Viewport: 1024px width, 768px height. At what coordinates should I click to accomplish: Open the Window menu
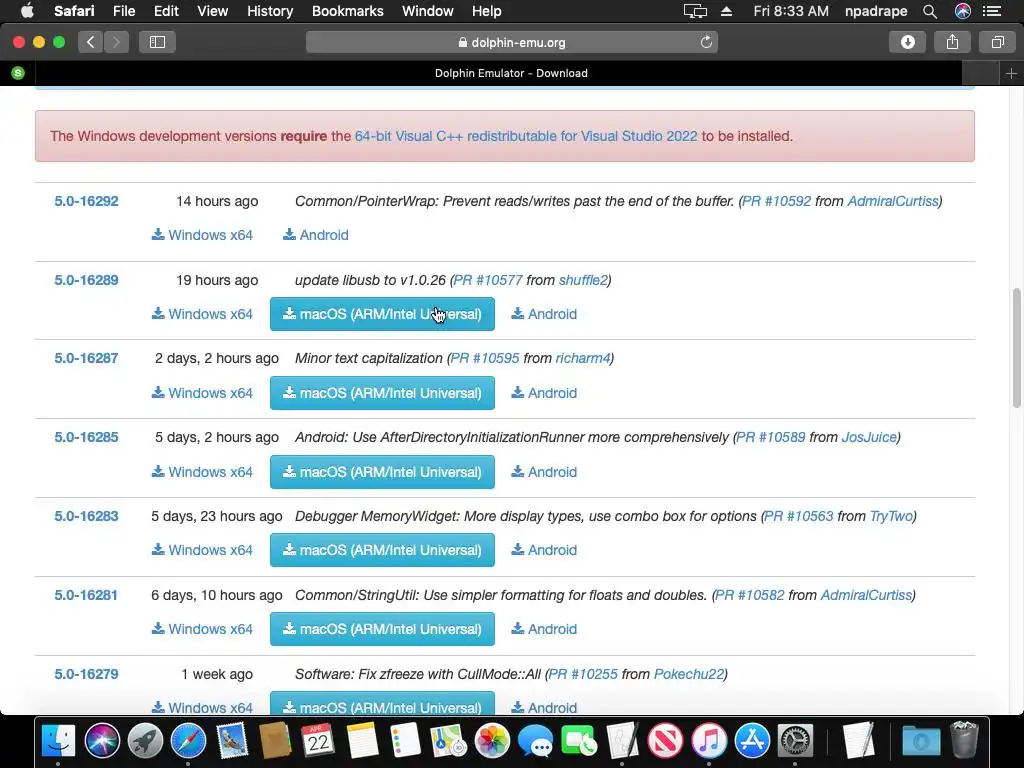(427, 11)
